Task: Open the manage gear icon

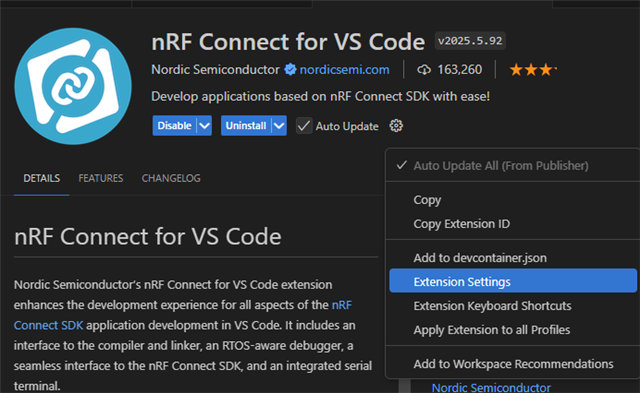Action: click(x=396, y=126)
